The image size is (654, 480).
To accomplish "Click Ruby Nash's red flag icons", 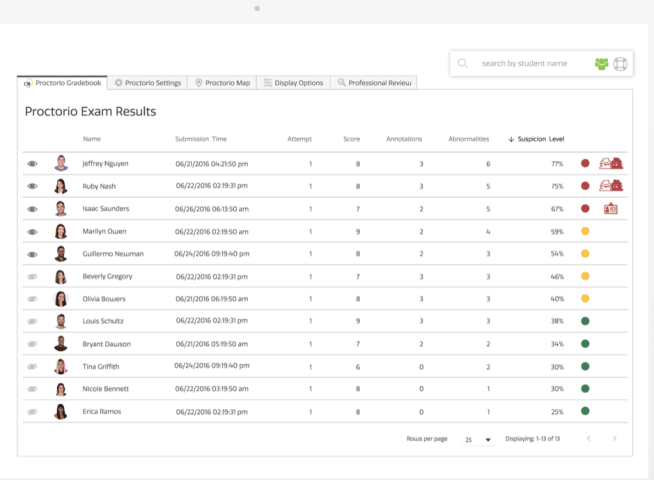I will [611, 186].
